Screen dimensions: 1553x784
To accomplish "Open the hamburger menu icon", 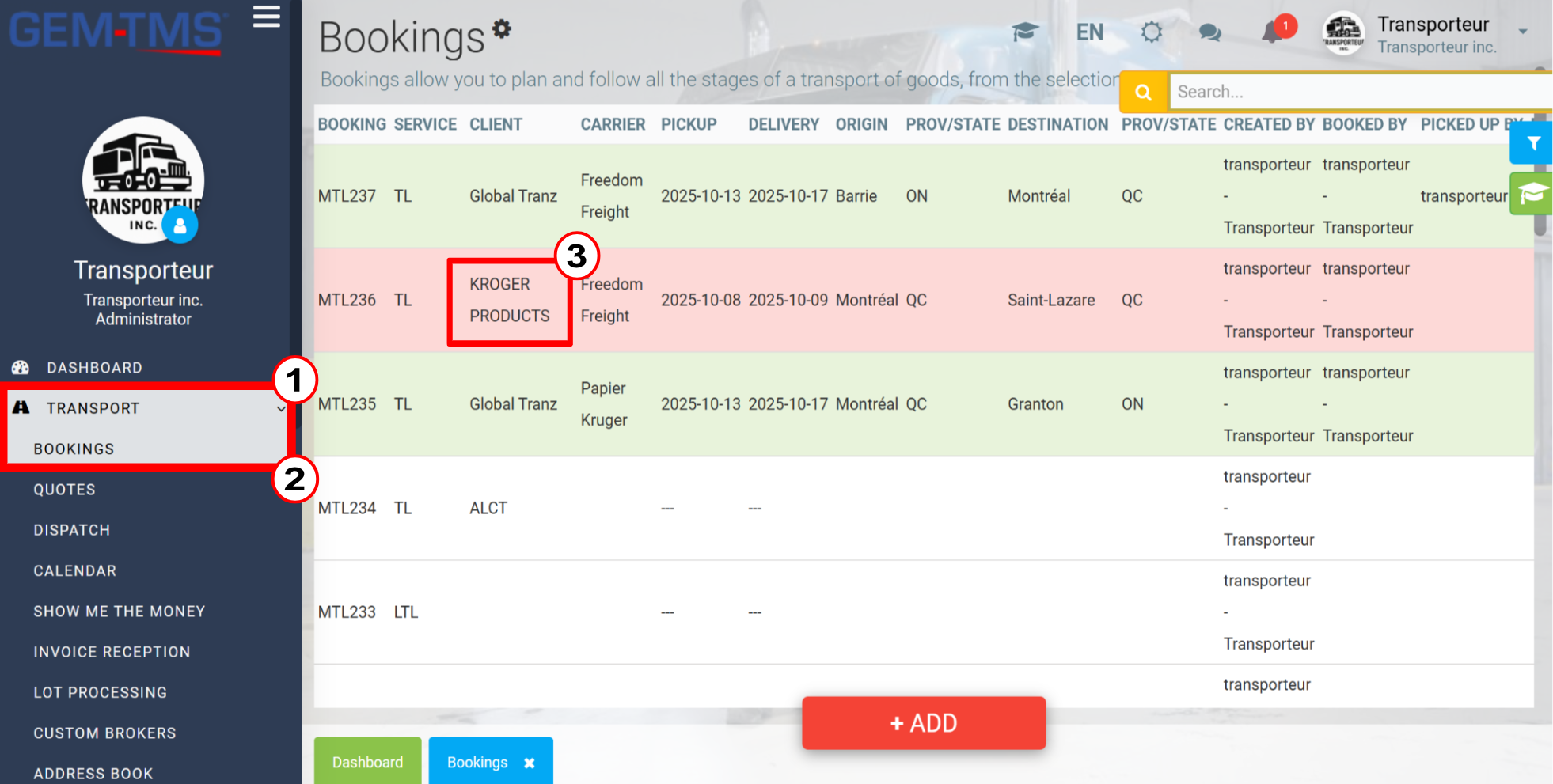I will tap(267, 17).
